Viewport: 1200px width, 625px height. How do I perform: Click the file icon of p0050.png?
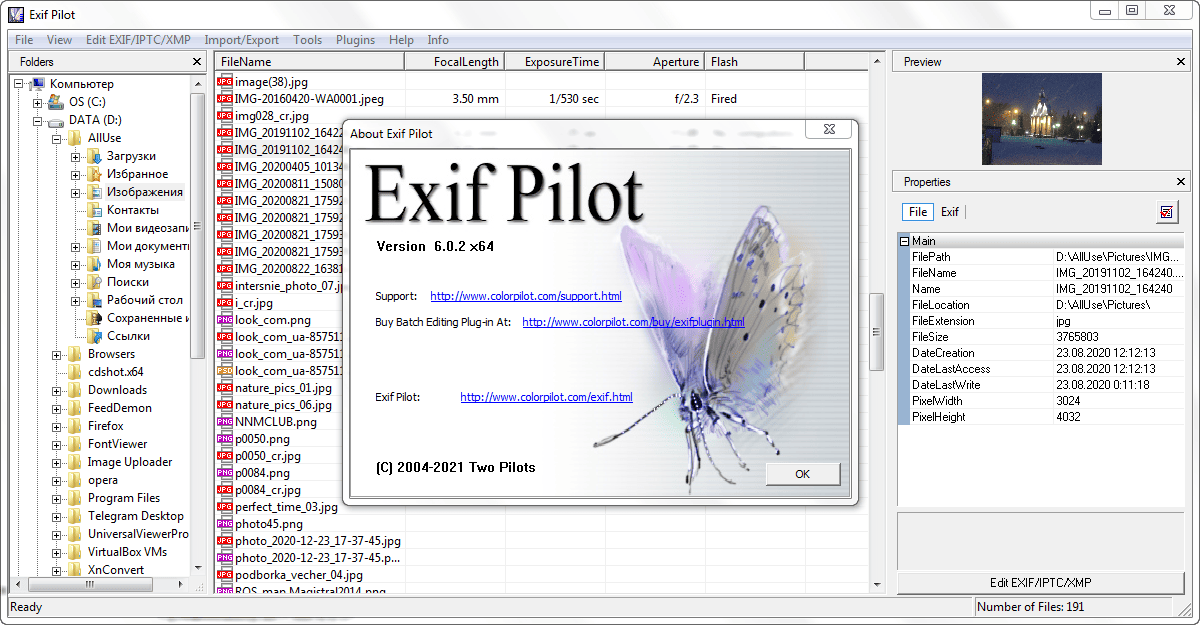pos(225,439)
